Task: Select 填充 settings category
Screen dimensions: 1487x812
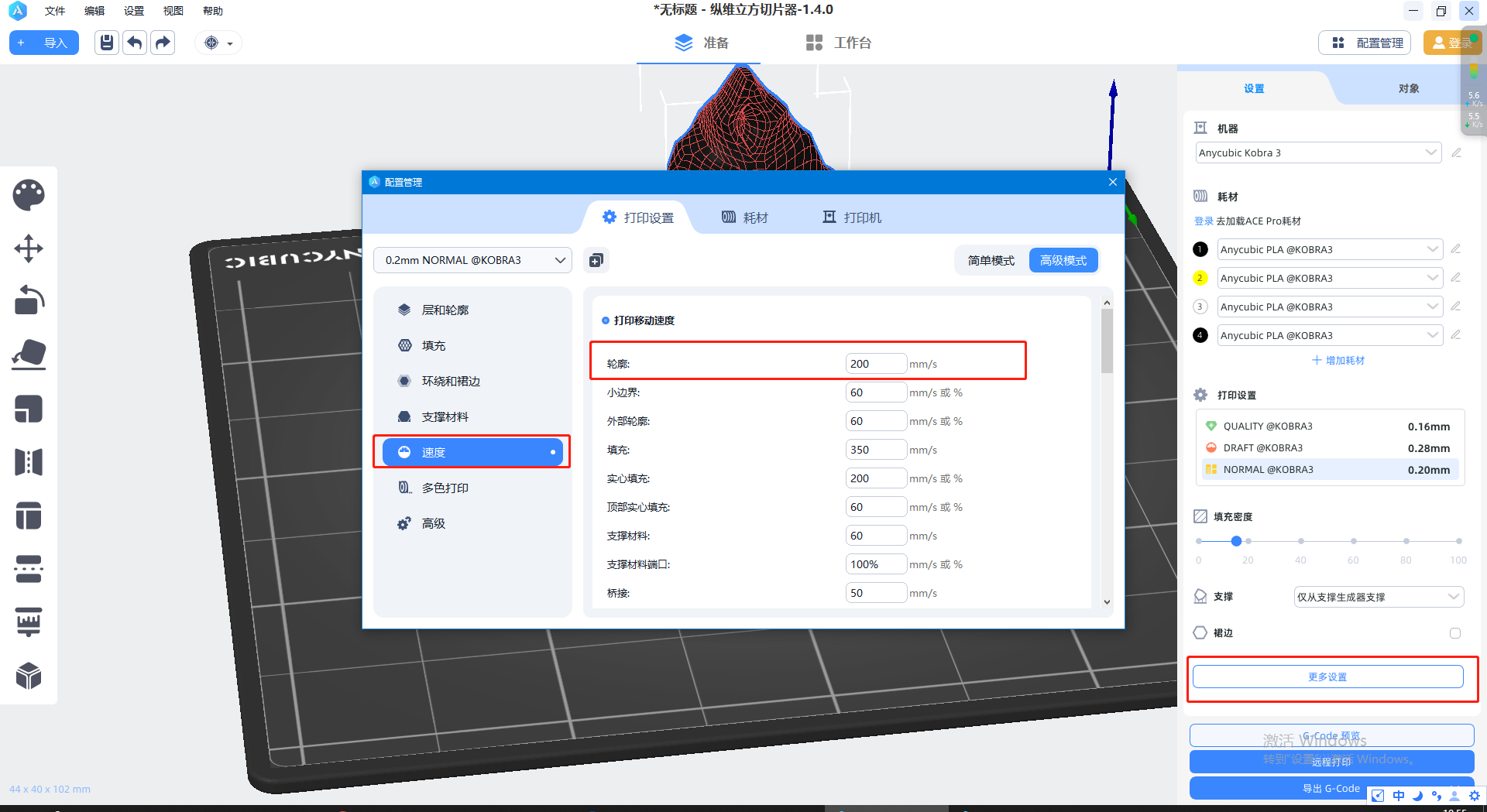Action: coord(472,345)
